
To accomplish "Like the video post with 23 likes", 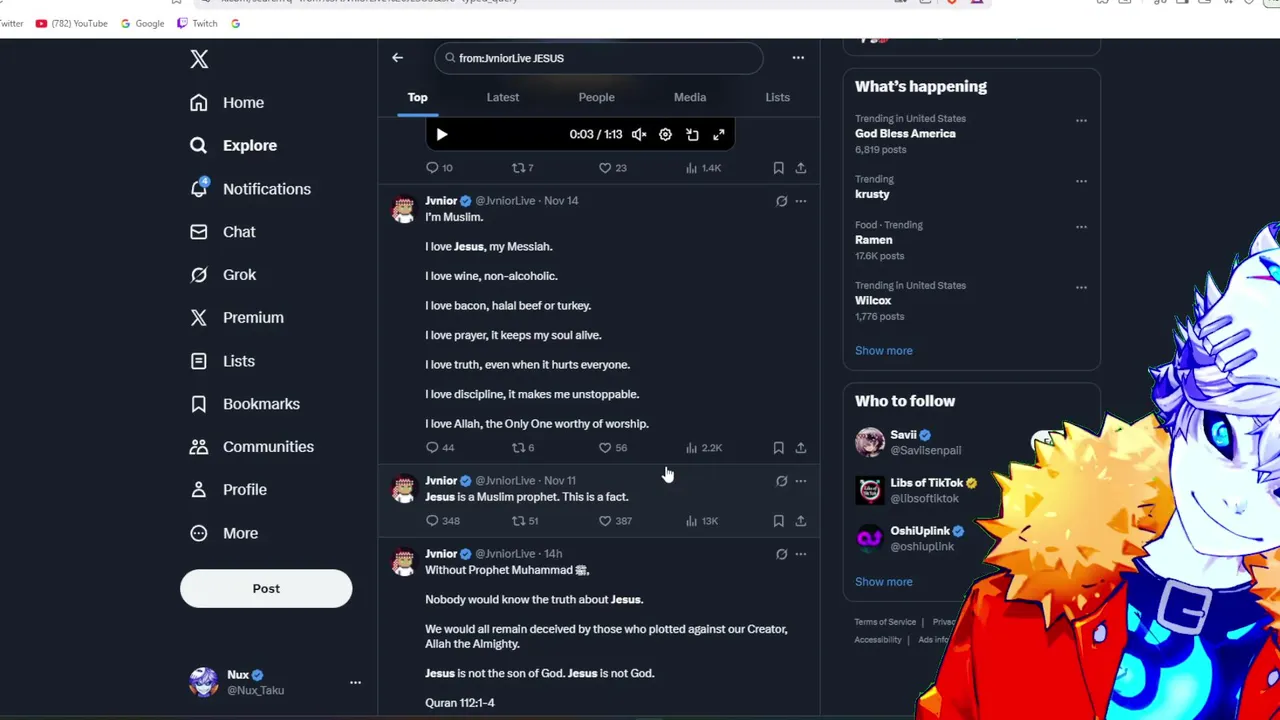I will 612,168.
